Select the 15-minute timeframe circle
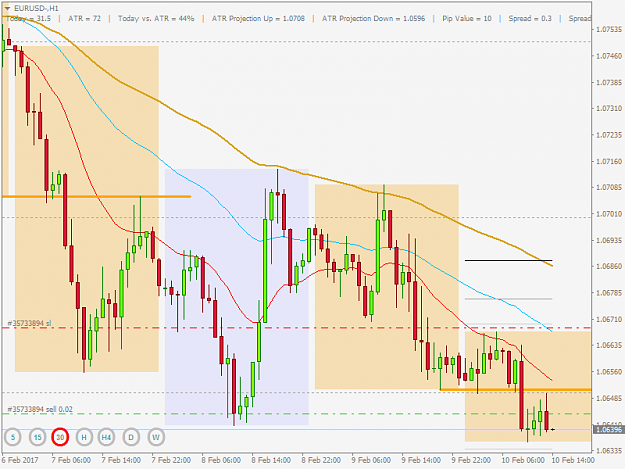The width and height of the screenshot is (625, 469). coord(37,438)
